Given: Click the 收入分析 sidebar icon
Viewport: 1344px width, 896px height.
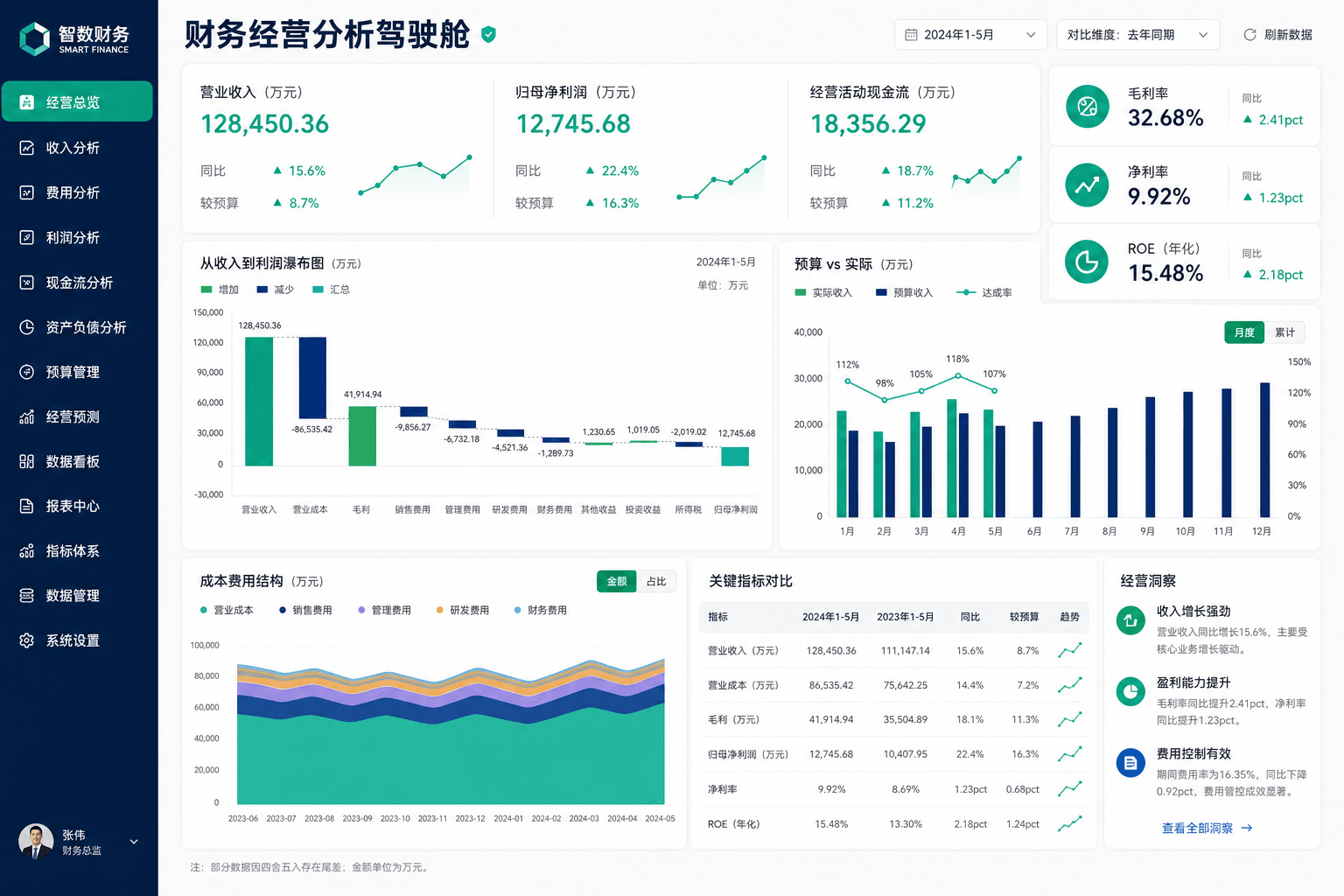Looking at the screenshot, I should click(27, 148).
